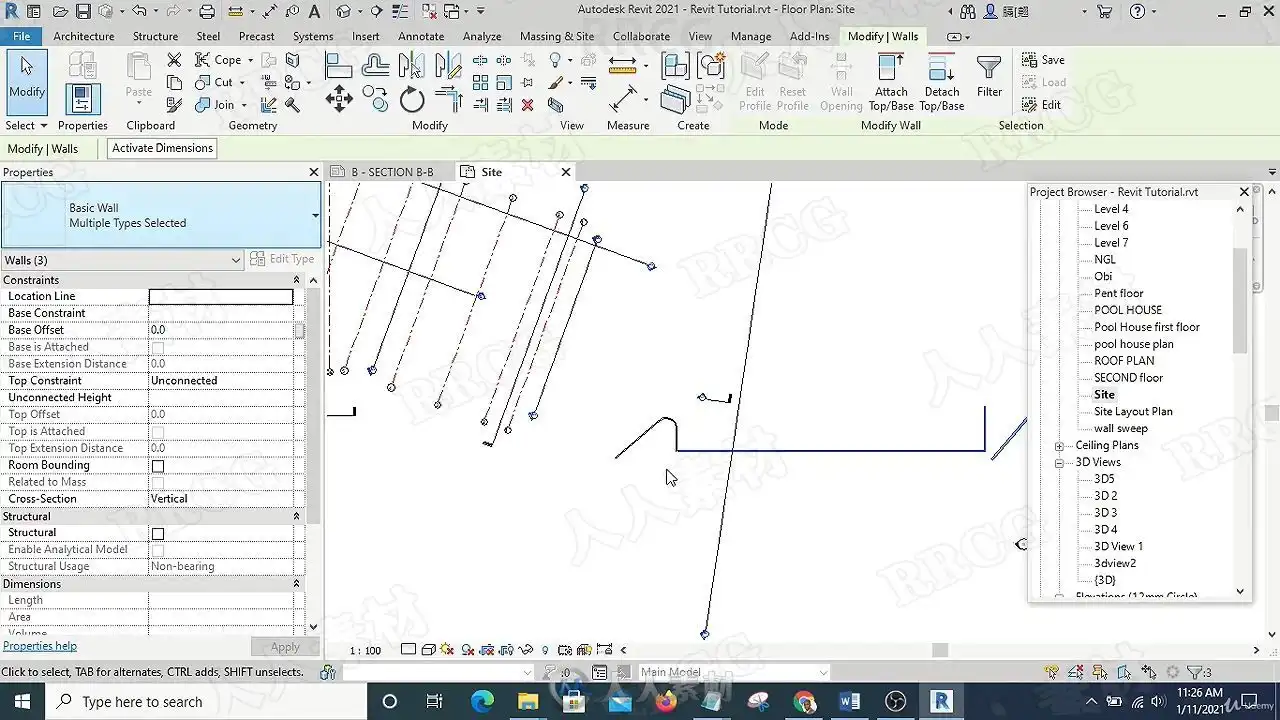The height and width of the screenshot is (720, 1280).
Task: Click the Print icon in quick access toolbar
Action: coord(207,12)
